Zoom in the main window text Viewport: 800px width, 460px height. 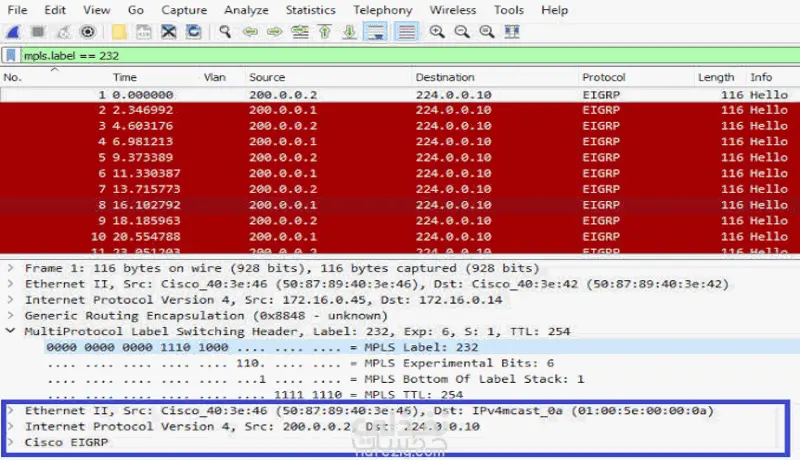[437, 32]
